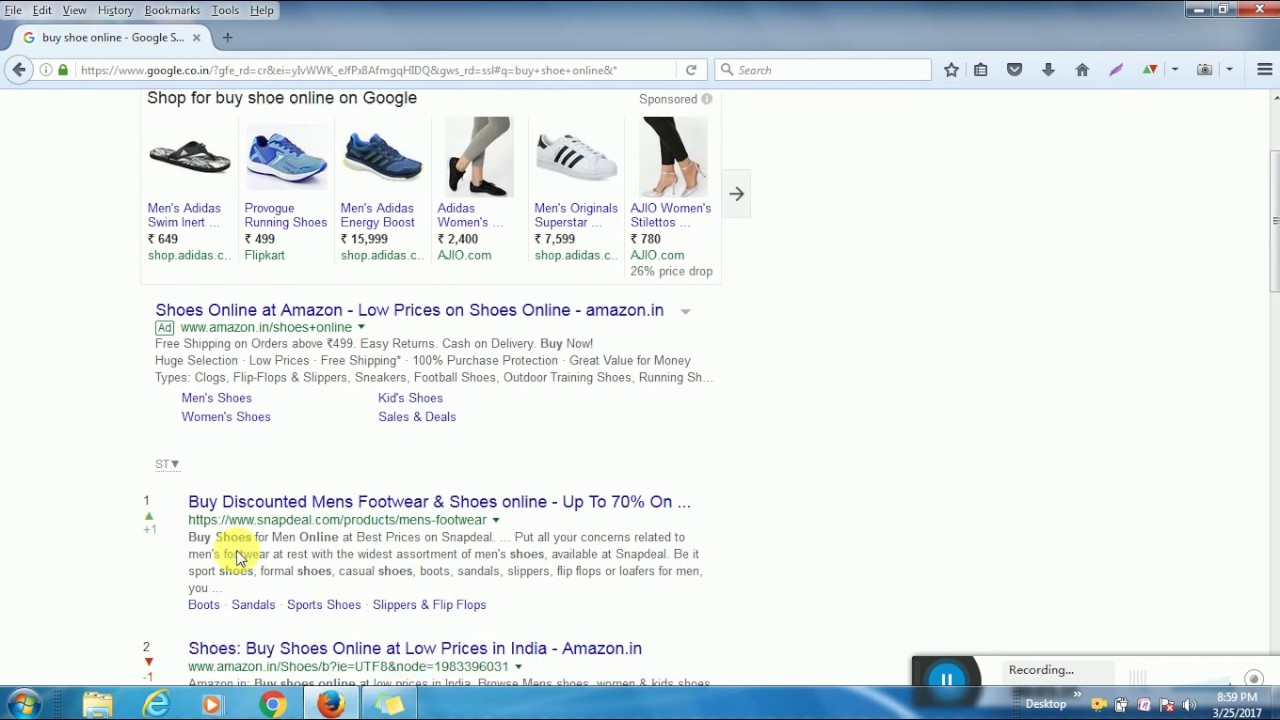Expand arrow next to amazon.in/shoes+online URL
1280x720 pixels.
pyautogui.click(x=361, y=327)
